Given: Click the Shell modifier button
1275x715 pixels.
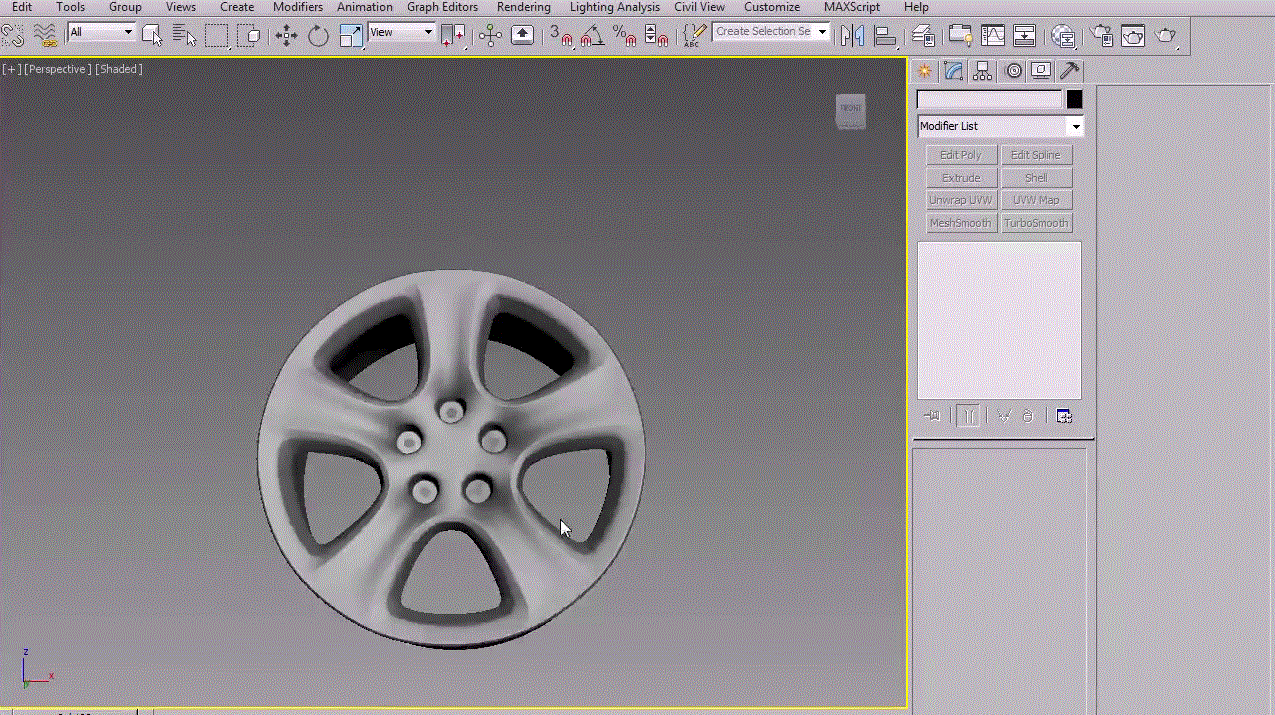Looking at the screenshot, I should 1036,178.
